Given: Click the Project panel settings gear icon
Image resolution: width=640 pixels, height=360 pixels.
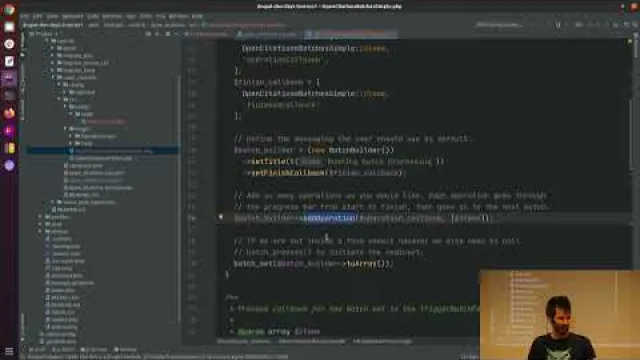Looking at the screenshot, I should point(168,34).
